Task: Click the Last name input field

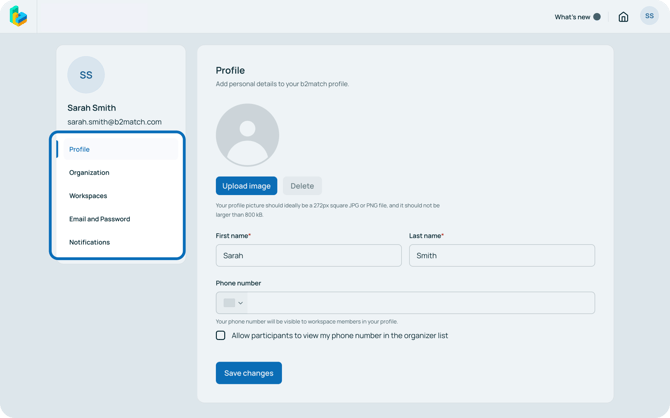Action: point(501,256)
